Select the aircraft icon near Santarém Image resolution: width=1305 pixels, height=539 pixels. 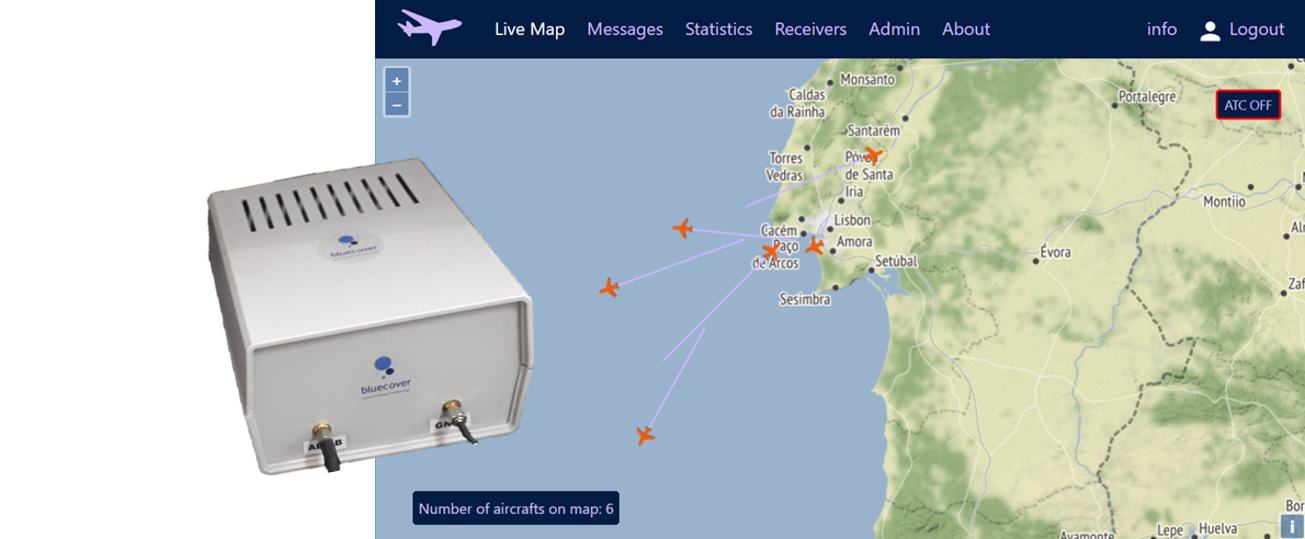coord(873,154)
